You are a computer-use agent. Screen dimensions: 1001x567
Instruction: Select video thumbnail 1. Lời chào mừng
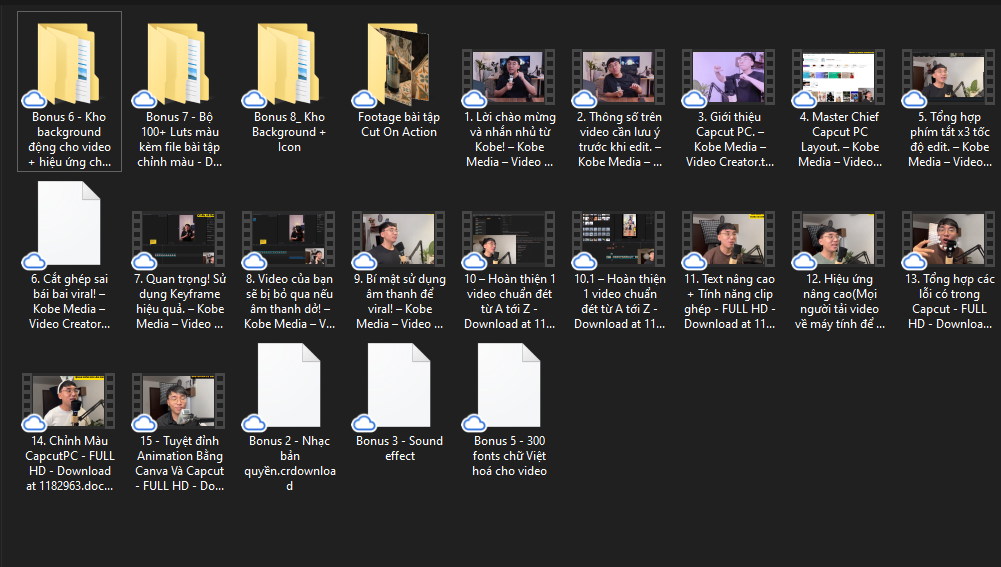[x=509, y=77]
